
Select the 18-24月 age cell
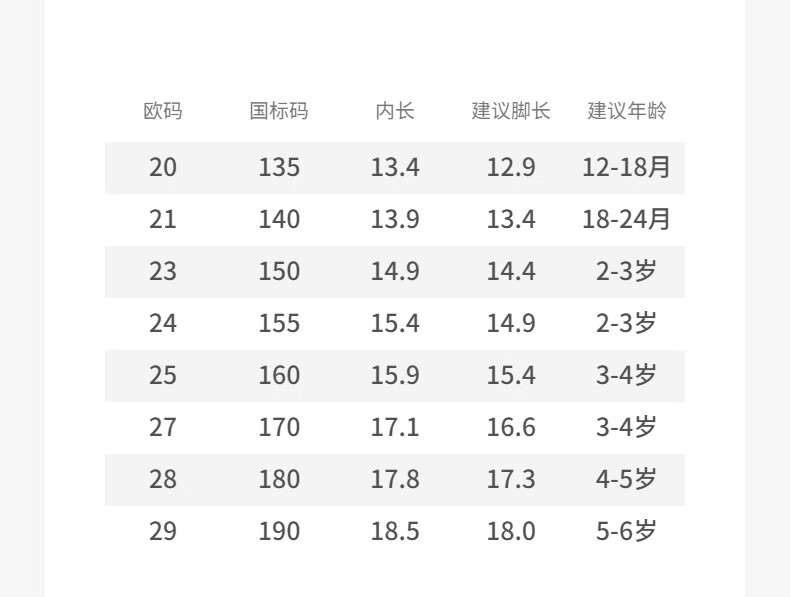pyautogui.click(x=627, y=219)
